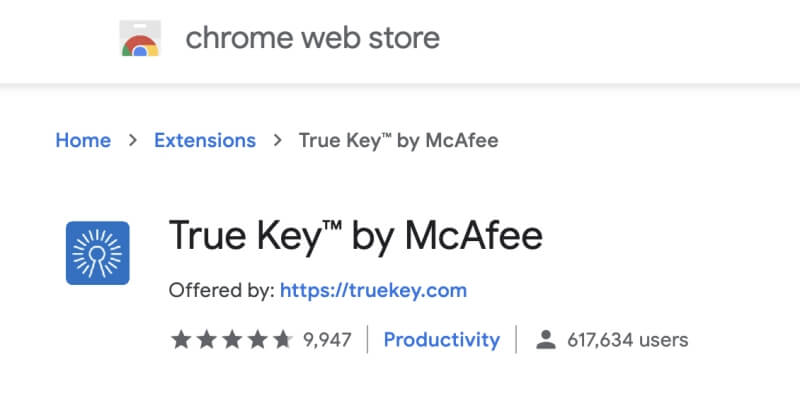
Task: Click the True Key extension icon
Action: 97,253
